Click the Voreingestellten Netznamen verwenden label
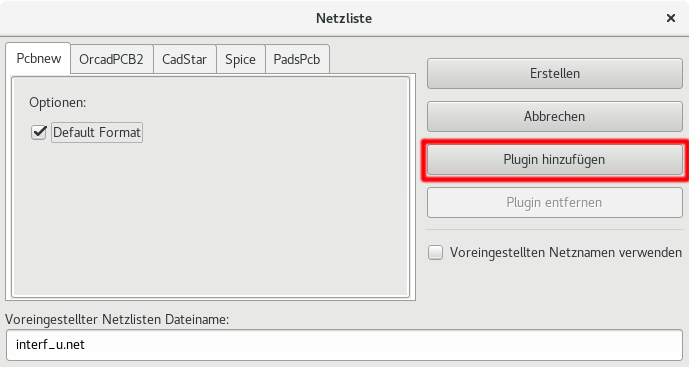This screenshot has height=367, width=689. pyautogui.click(x=566, y=252)
